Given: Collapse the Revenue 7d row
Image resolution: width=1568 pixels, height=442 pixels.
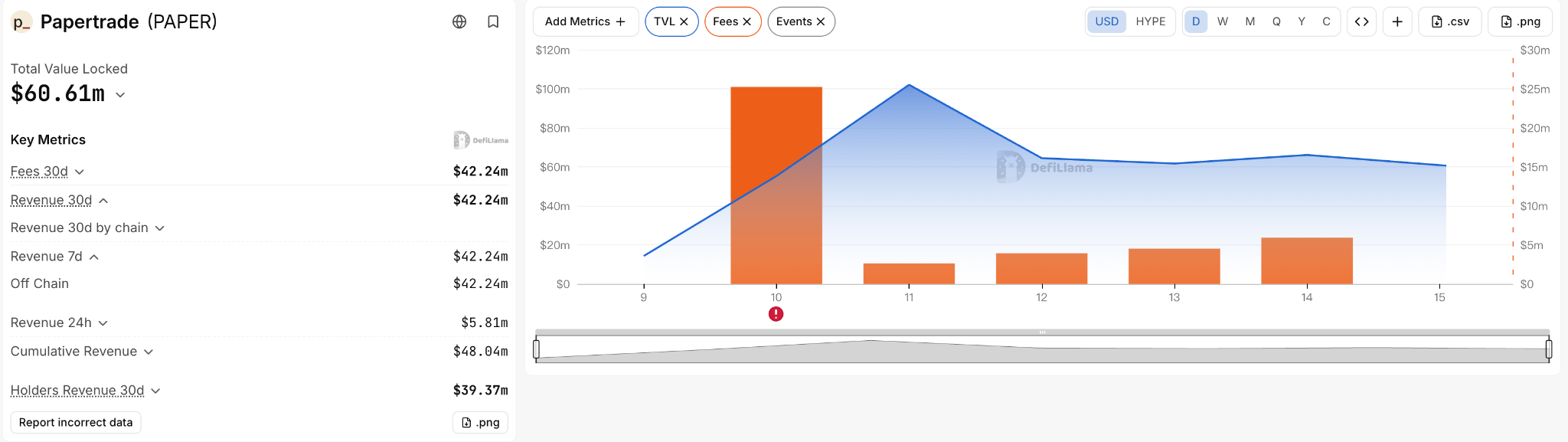Looking at the screenshot, I should (x=94, y=257).
